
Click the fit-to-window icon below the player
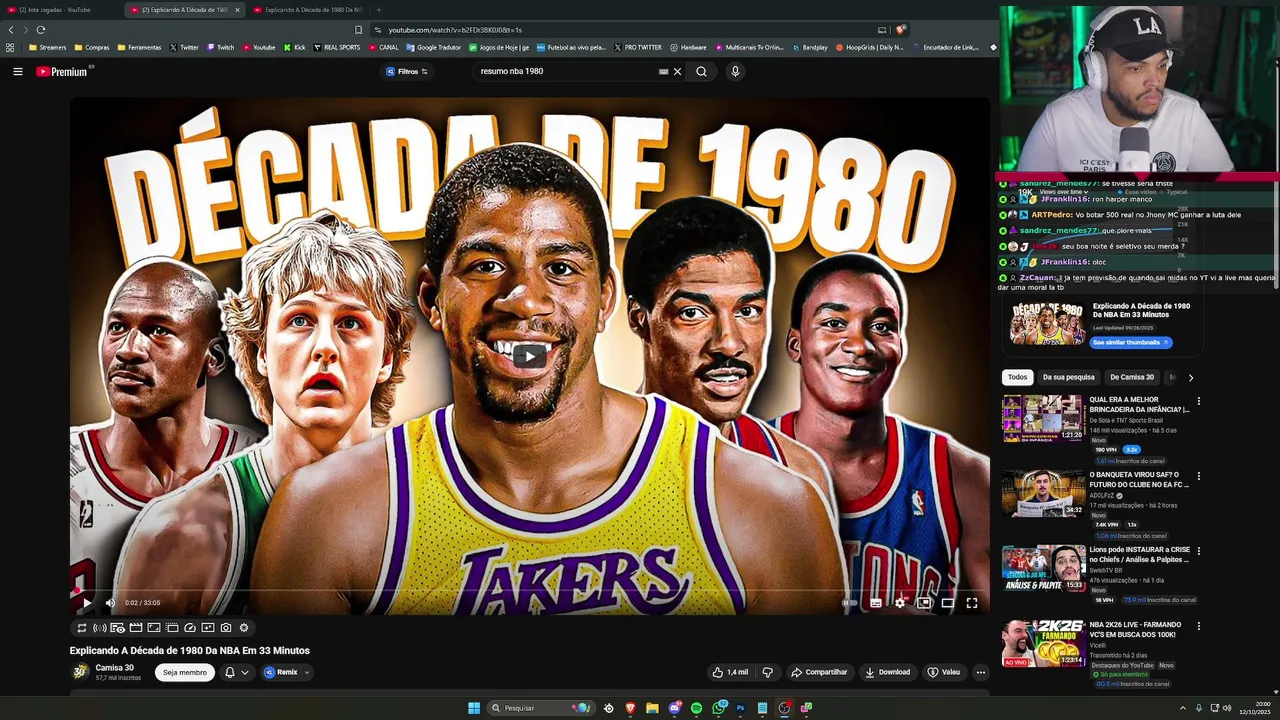[154, 628]
